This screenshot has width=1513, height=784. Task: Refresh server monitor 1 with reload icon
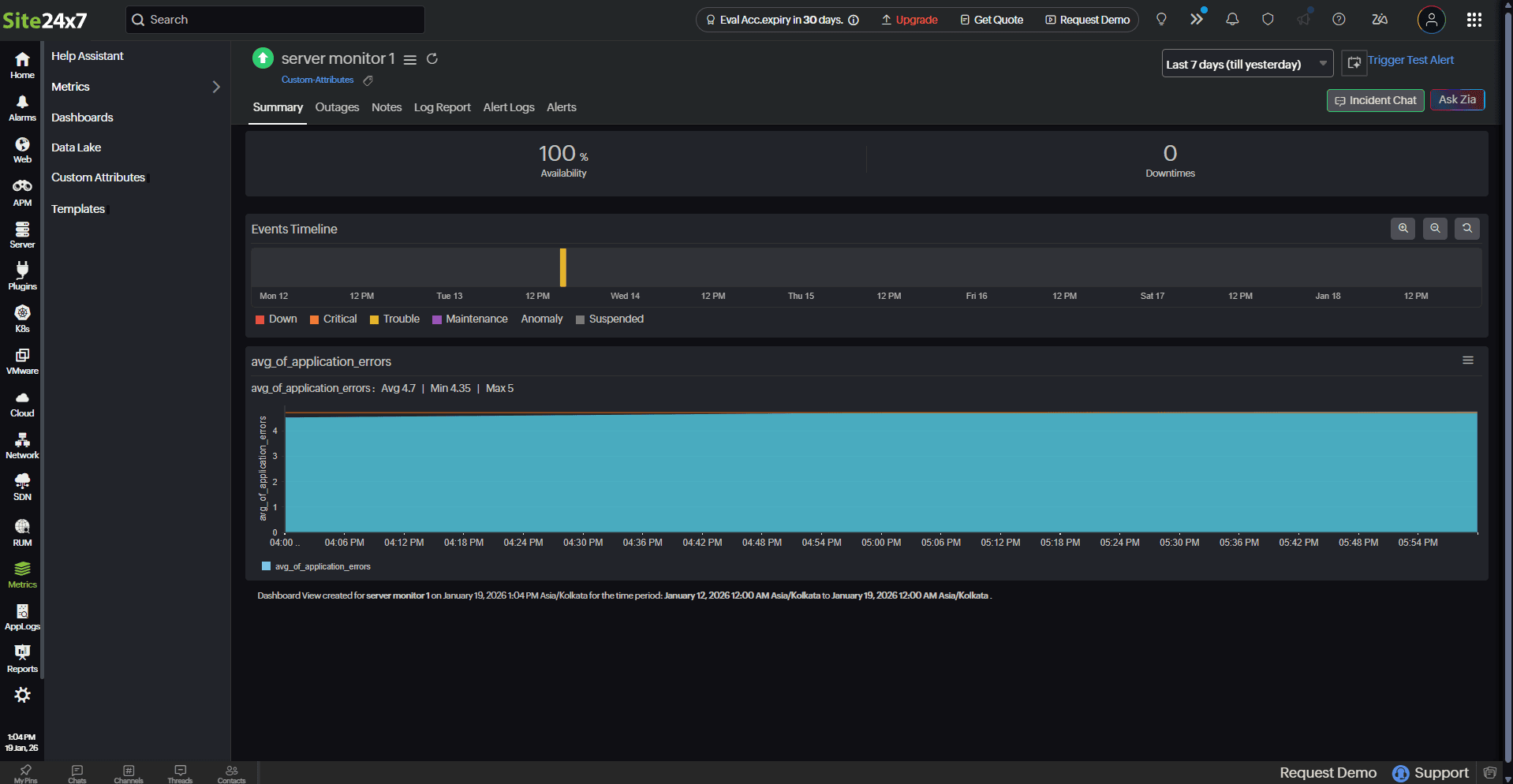point(432,59)
